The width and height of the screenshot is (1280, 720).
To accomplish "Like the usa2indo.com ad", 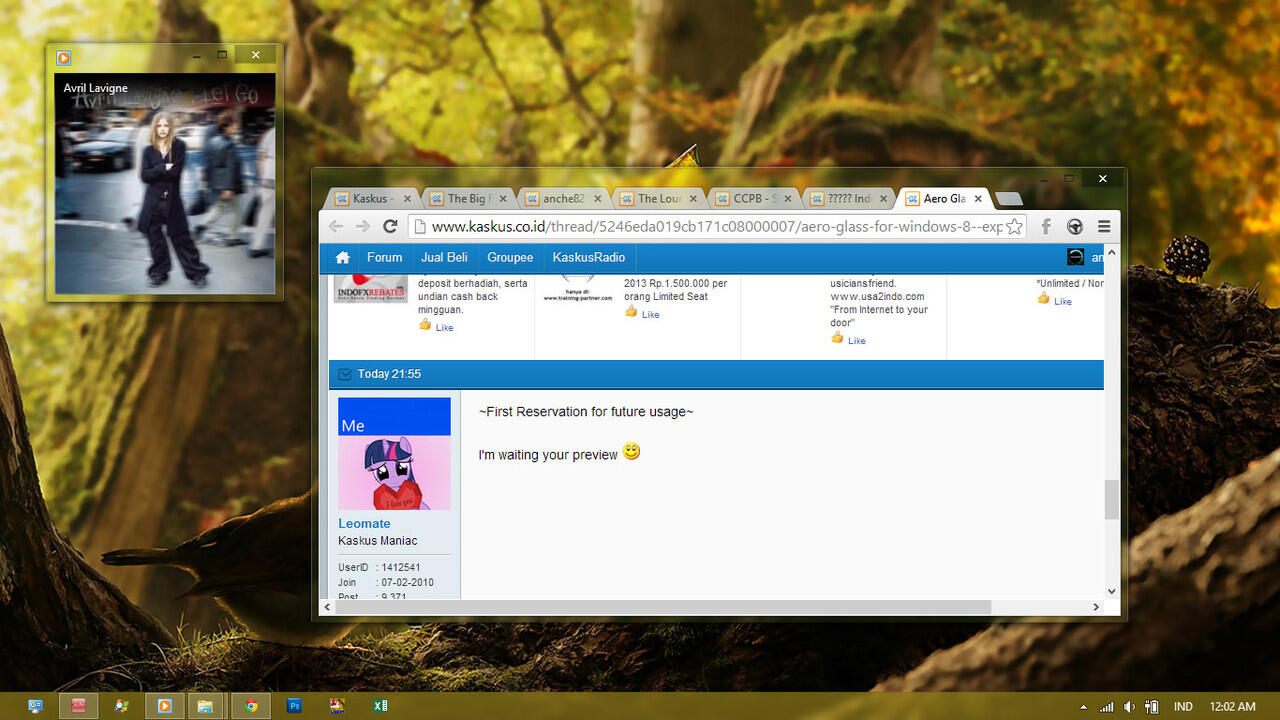I will point(848,339).
